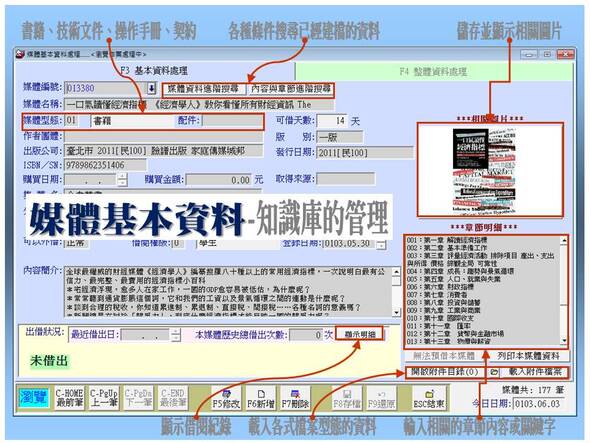
Task: Click the 登錄日期 spinner arrows
Action: [x=381, y=244]
